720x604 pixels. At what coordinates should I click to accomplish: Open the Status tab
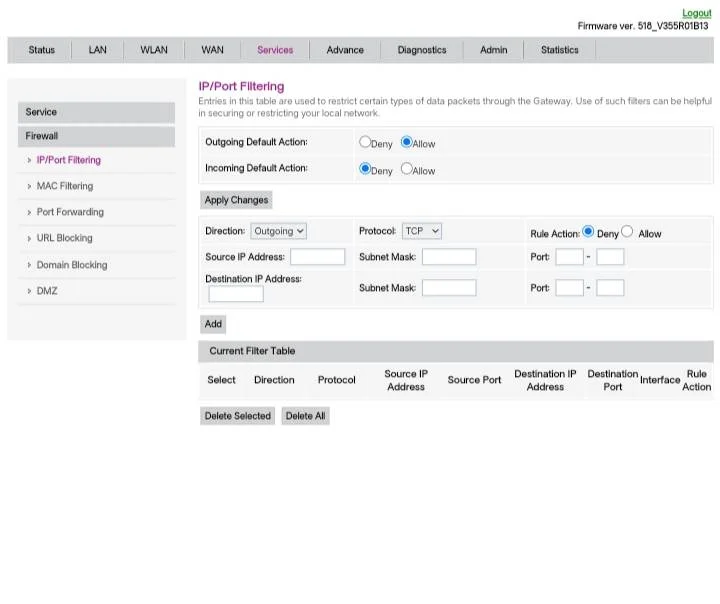pos(41,50)
